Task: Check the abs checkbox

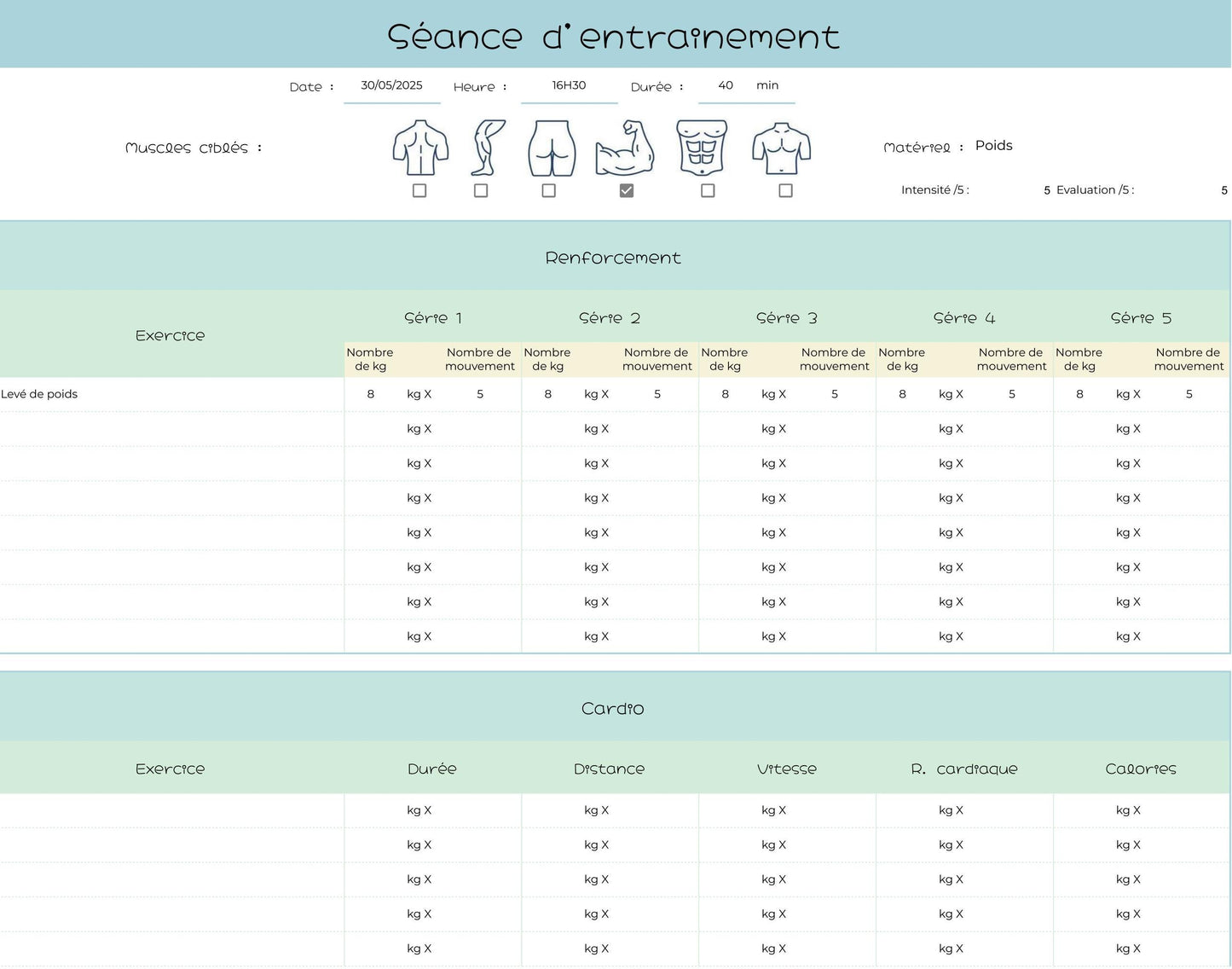Action: (708, 190)
